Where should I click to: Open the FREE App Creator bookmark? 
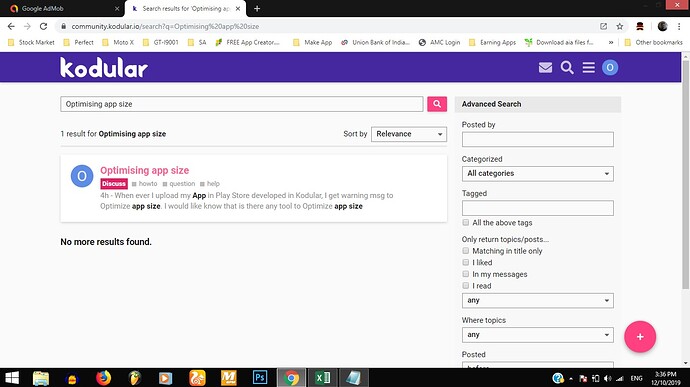coord(248,42)
